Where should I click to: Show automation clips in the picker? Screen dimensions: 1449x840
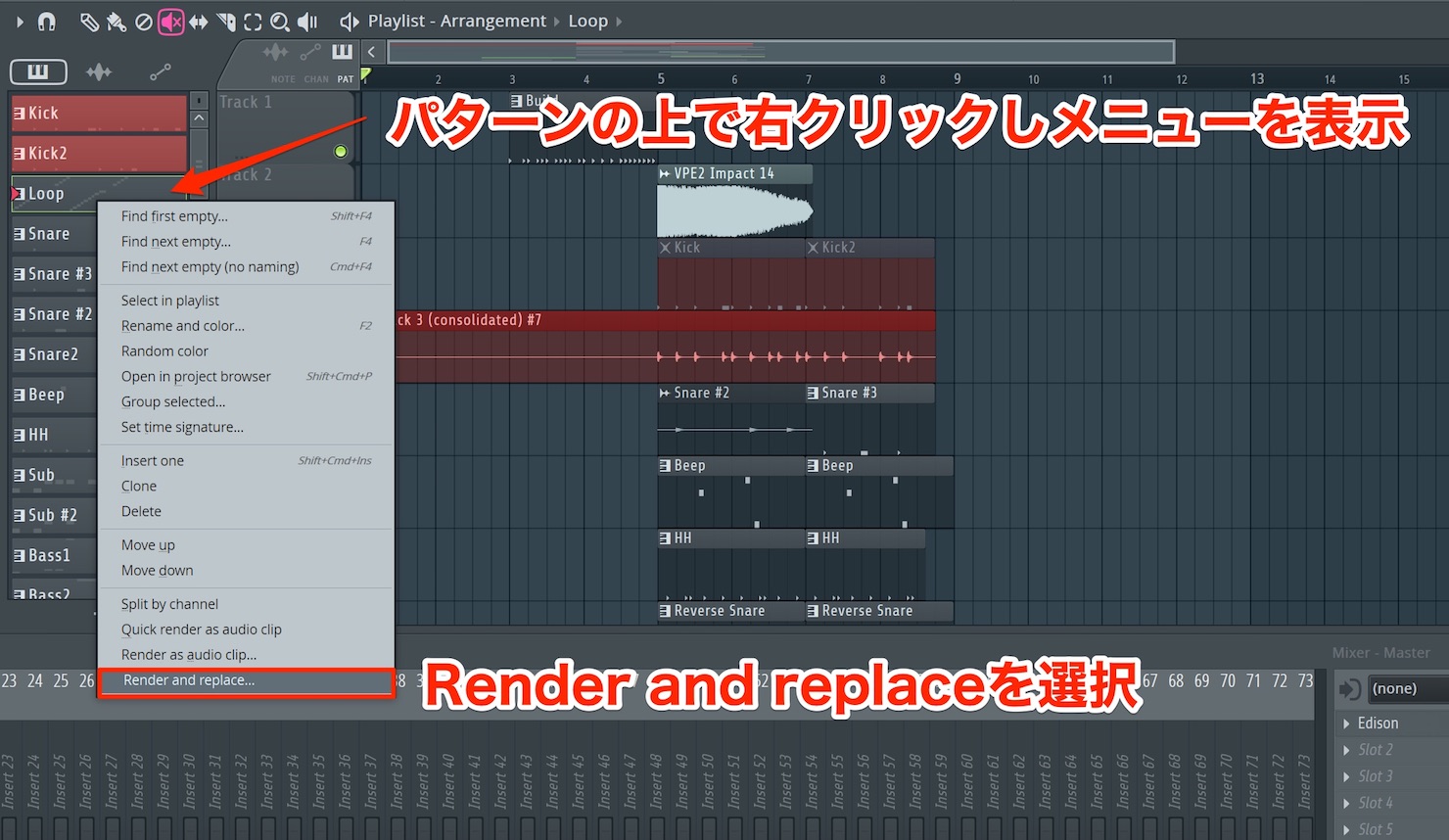(160, 71)
